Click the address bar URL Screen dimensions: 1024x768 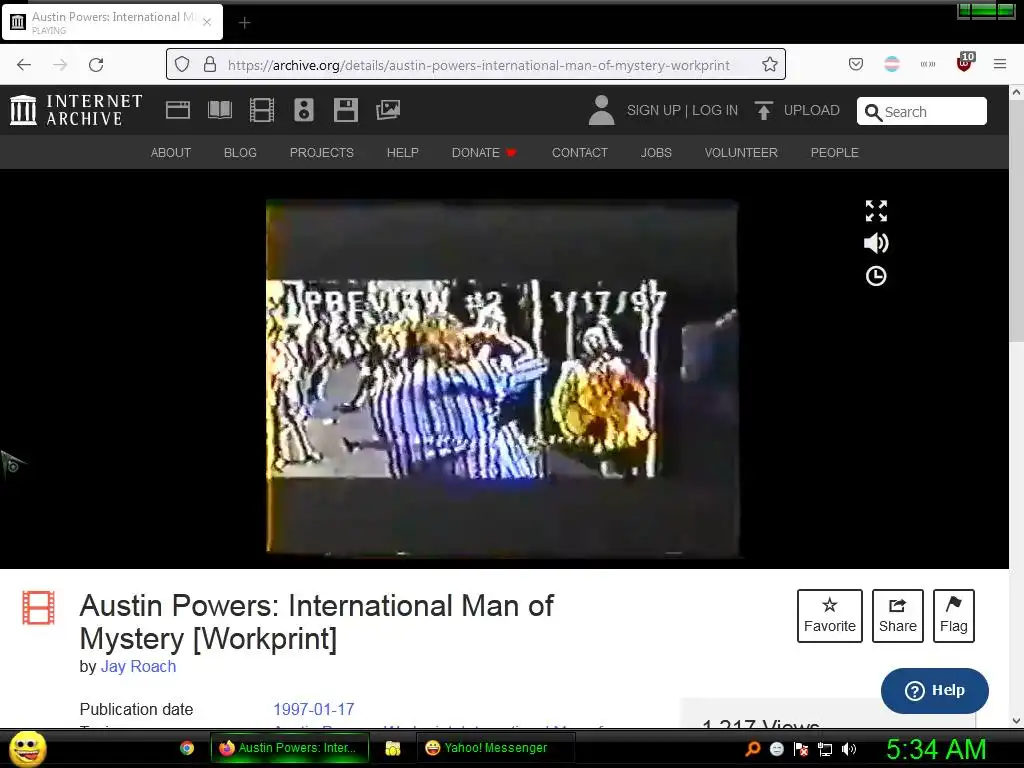point(479,65)
